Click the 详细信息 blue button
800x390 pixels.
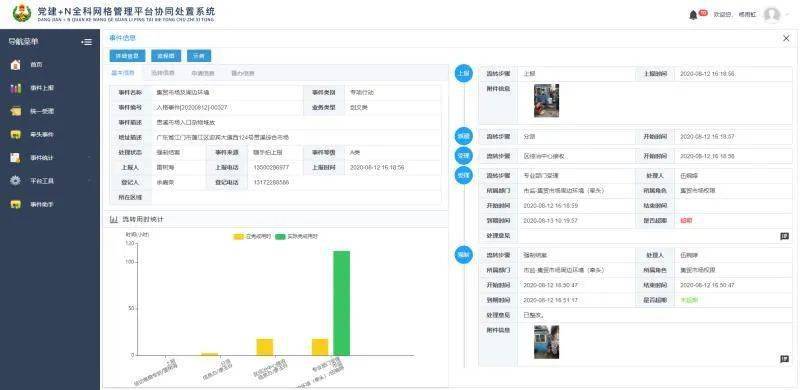[128, 56]
